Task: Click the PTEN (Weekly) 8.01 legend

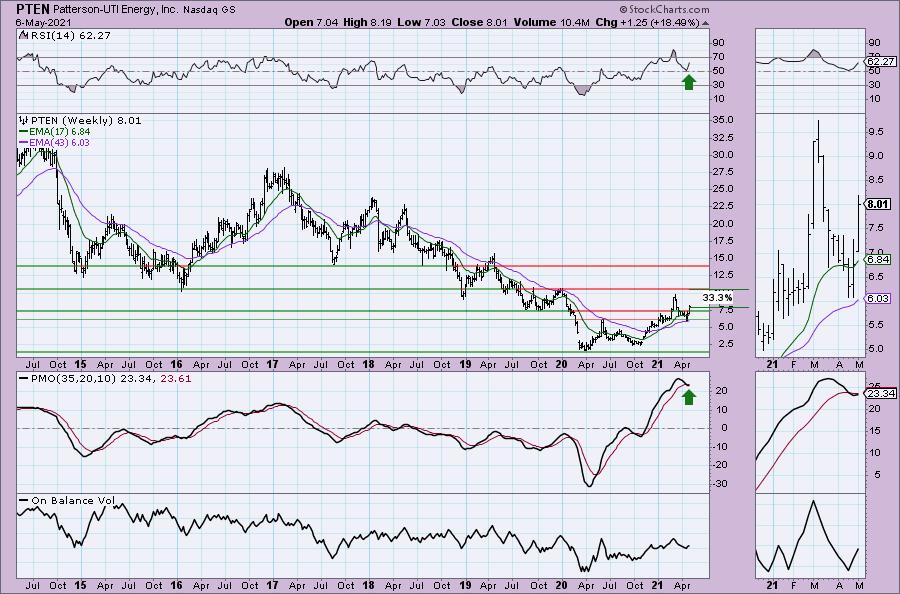Action: click(86, 121)
